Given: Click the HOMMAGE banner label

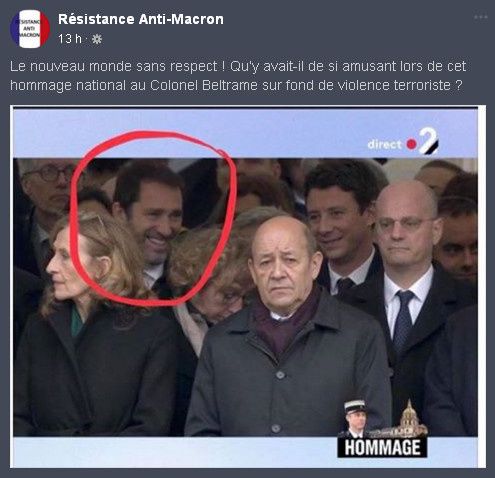Looking at the screenshot, I should tap(382, 447).
